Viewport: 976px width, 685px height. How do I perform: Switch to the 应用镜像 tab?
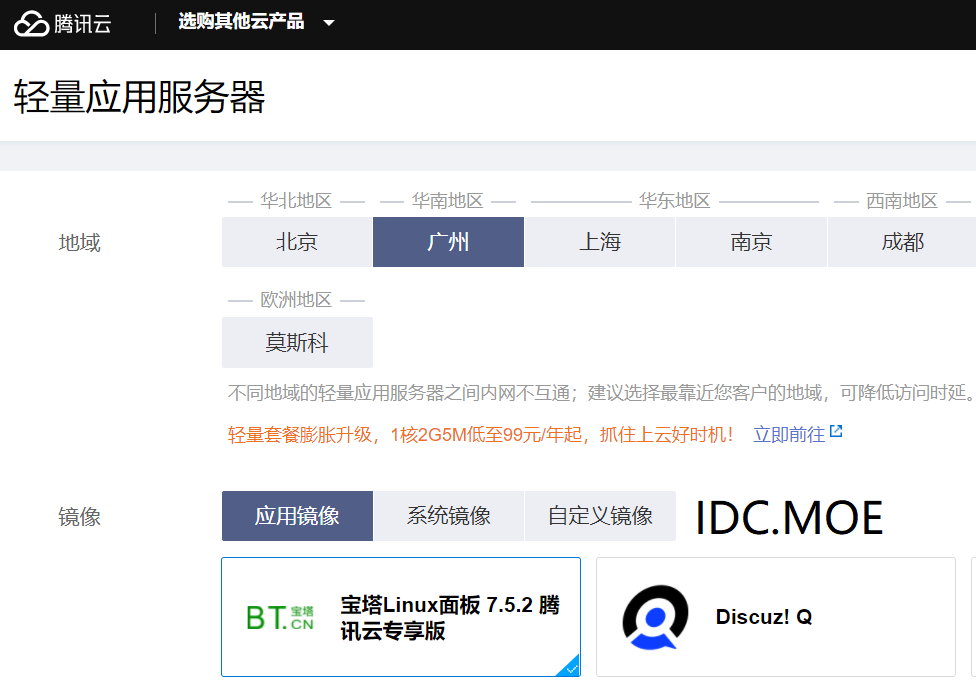click(297, 516)
